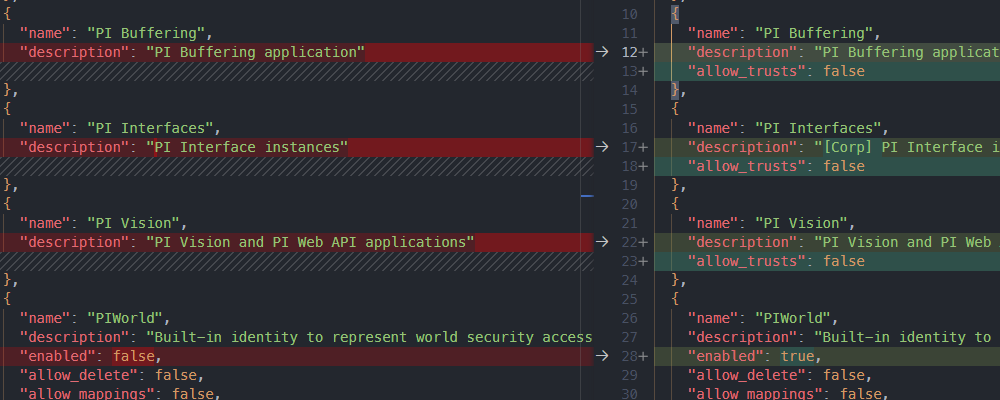Click the plus marker on line 18
The height and width of the screenshot is (400, 1000).
tap(643, 166)
